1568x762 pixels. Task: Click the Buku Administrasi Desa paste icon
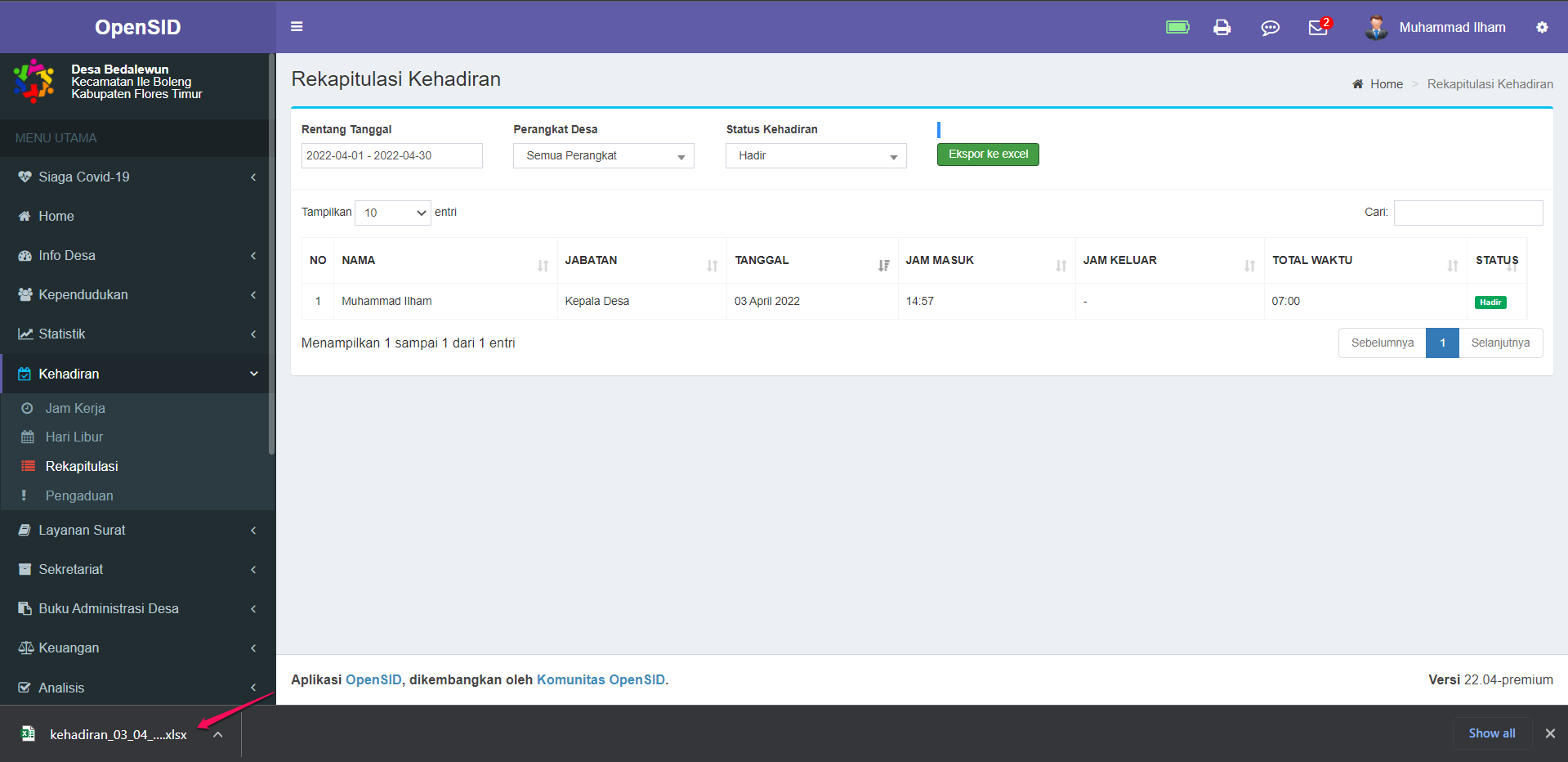(x=25, y=608)
